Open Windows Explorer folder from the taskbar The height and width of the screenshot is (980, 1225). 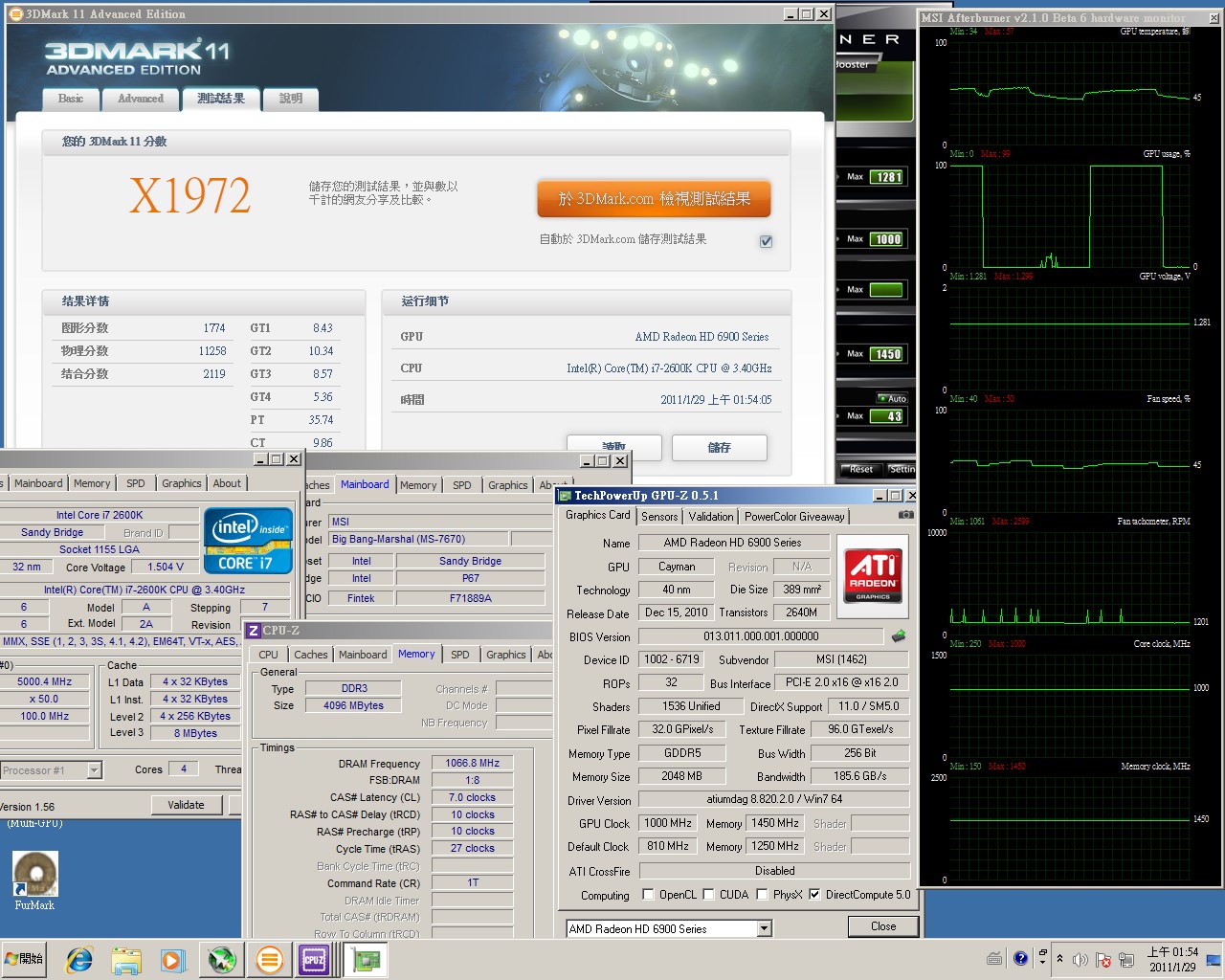pyautogui.click(x=125, y=959)
